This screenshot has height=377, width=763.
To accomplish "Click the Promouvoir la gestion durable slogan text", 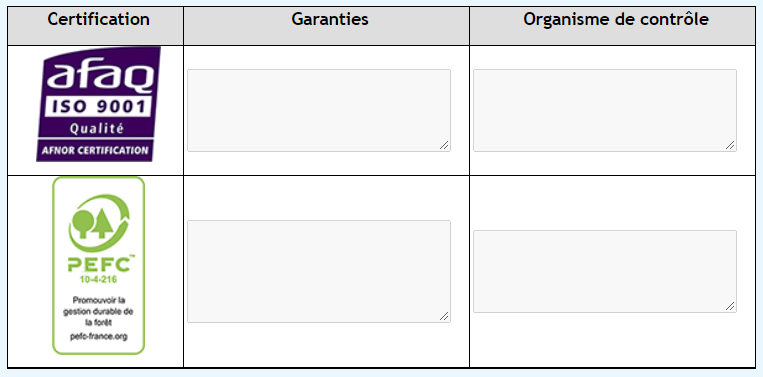I will click(x=99, y=311).
